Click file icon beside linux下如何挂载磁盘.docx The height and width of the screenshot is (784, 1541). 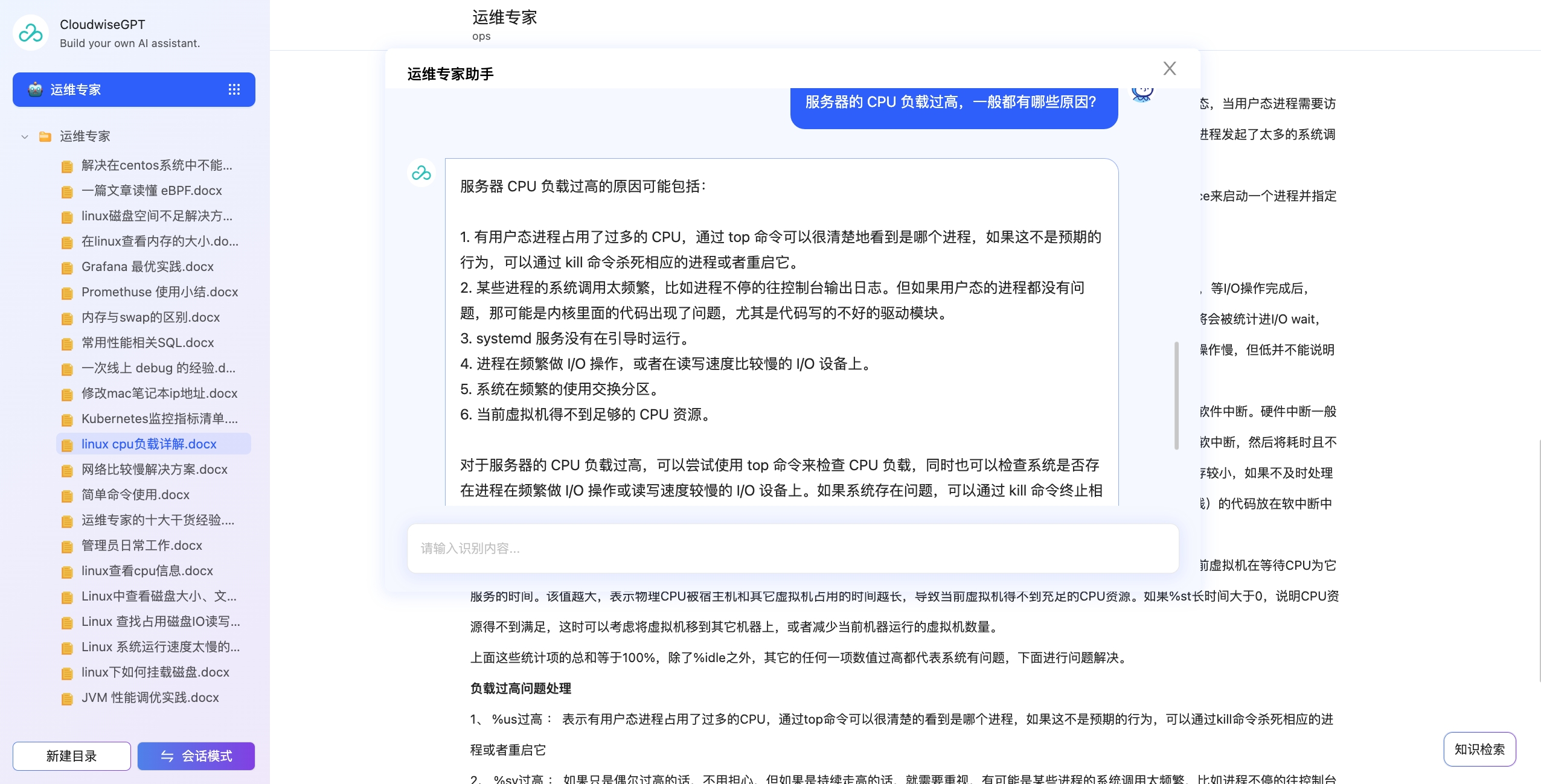(67, 674)
